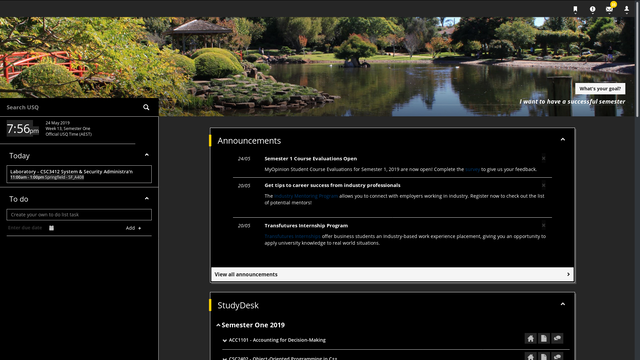640x360 pixels.
Task: Open the survey link in course evaluations
Action: click(472, 169)
